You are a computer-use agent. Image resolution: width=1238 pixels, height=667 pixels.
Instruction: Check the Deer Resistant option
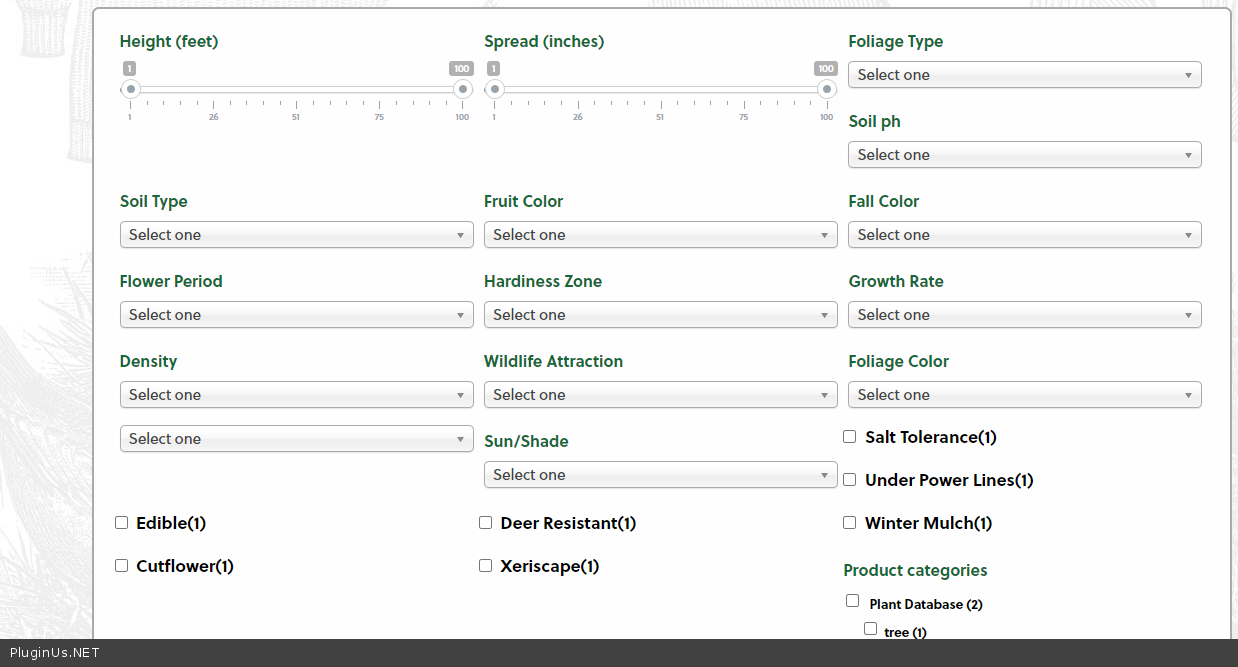pyautogui.click(x=486, y=523)
